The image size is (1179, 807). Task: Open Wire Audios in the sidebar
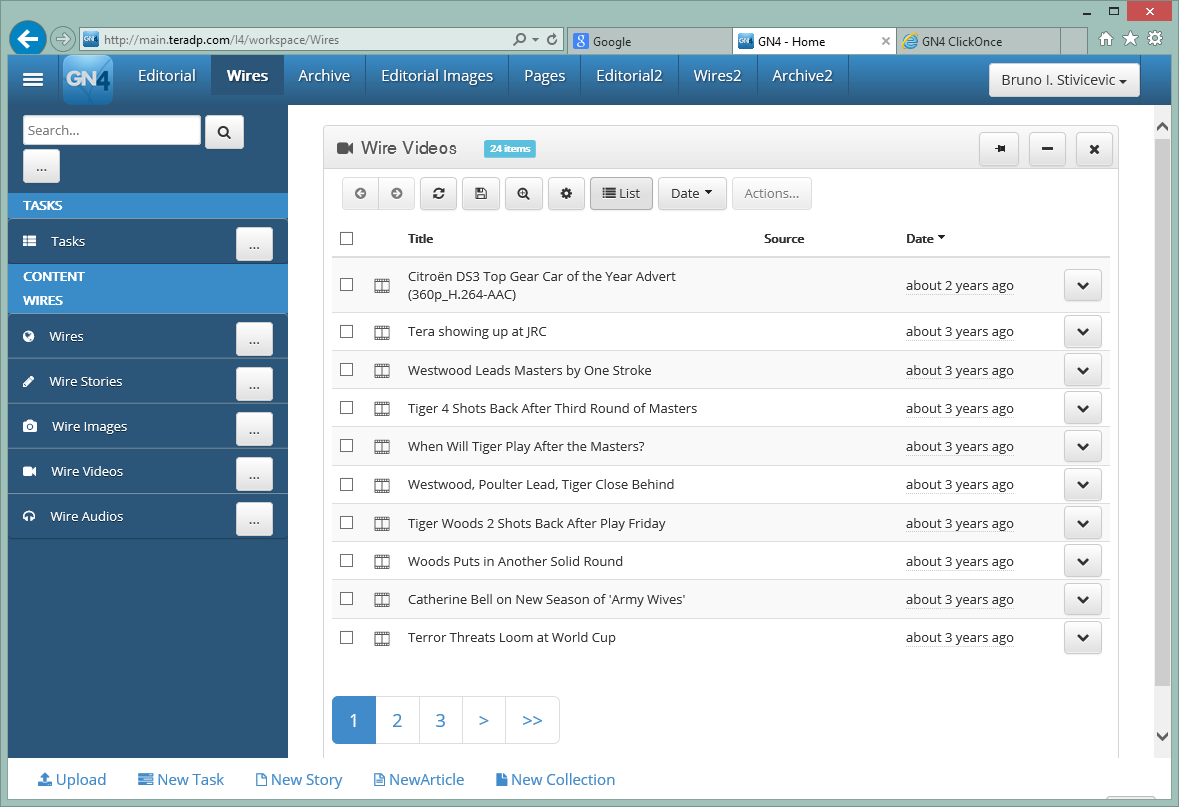(x=86, y=517)
